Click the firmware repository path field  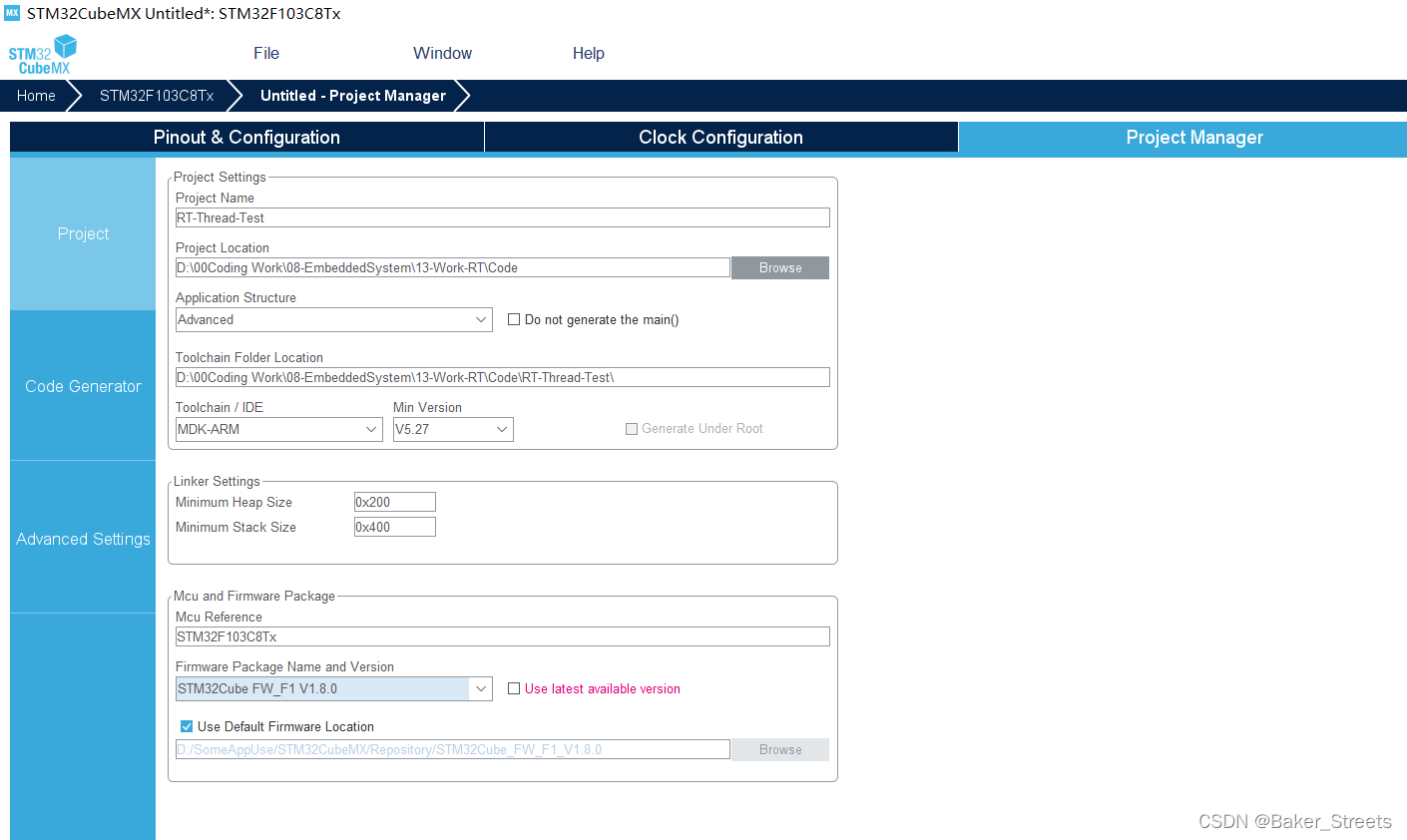(x=453, y=749)
